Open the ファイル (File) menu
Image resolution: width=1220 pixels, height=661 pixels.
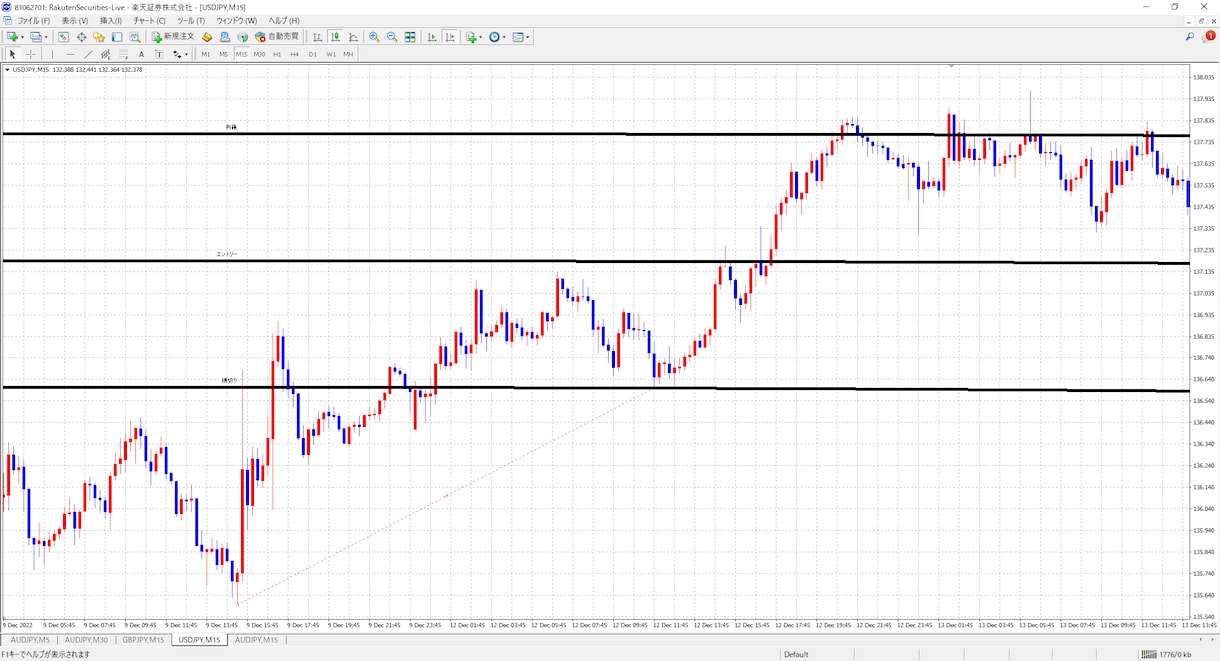(x=34, y=20)
